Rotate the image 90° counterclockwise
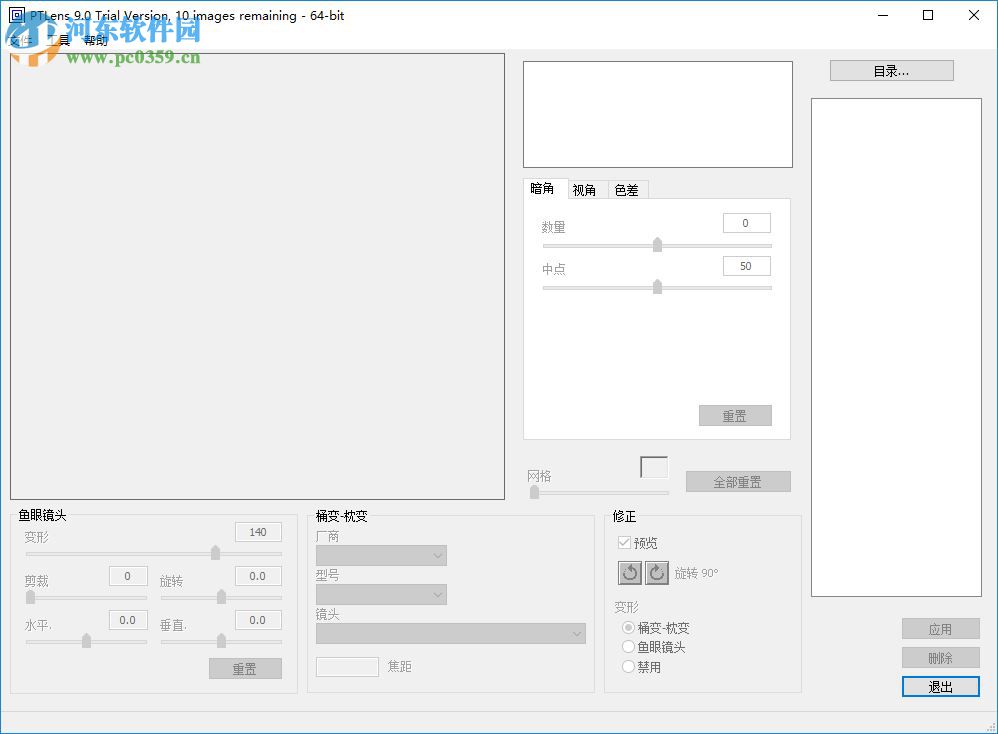This screenshot has height=734, width=998. (x=630, y=573)
